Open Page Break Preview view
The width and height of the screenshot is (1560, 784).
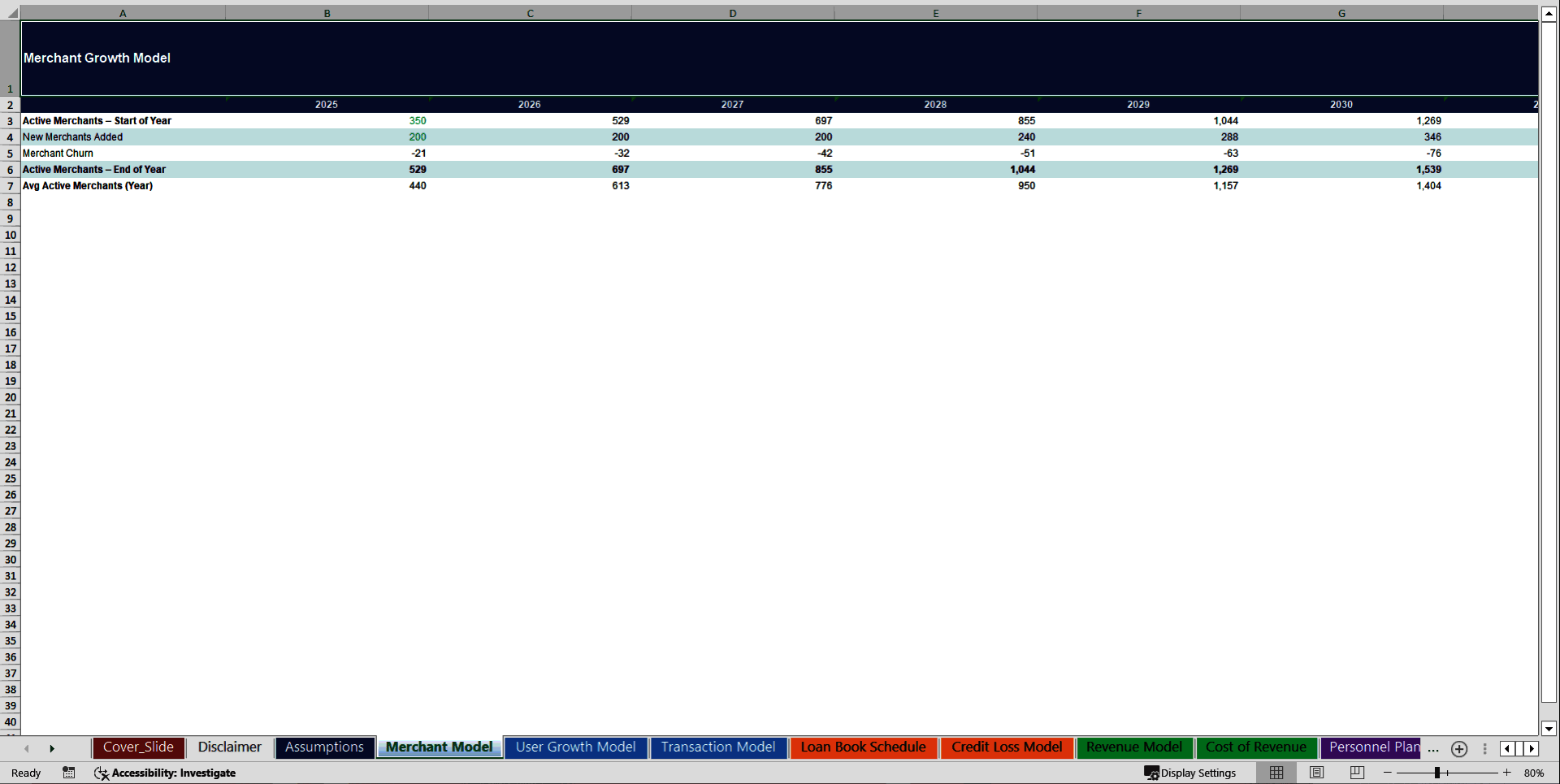(x=1355, y=773)
